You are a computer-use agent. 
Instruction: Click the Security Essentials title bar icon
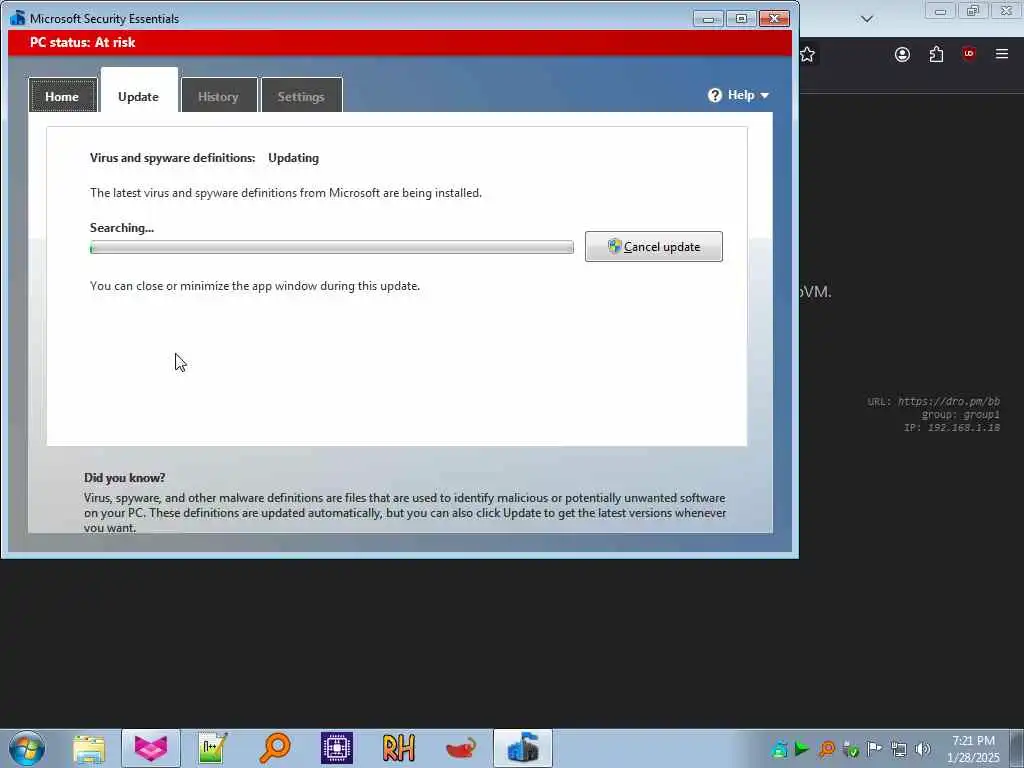point(18,18)
